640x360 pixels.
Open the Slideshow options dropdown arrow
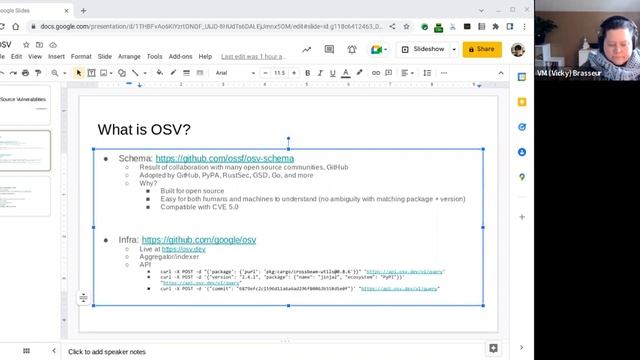(454, 49)
